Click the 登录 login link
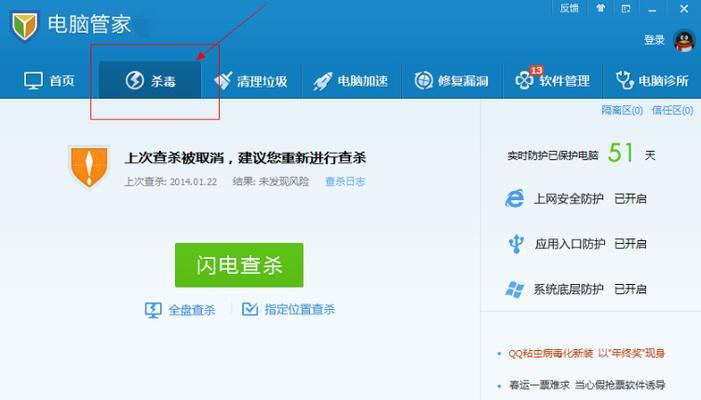 [654, 40]
